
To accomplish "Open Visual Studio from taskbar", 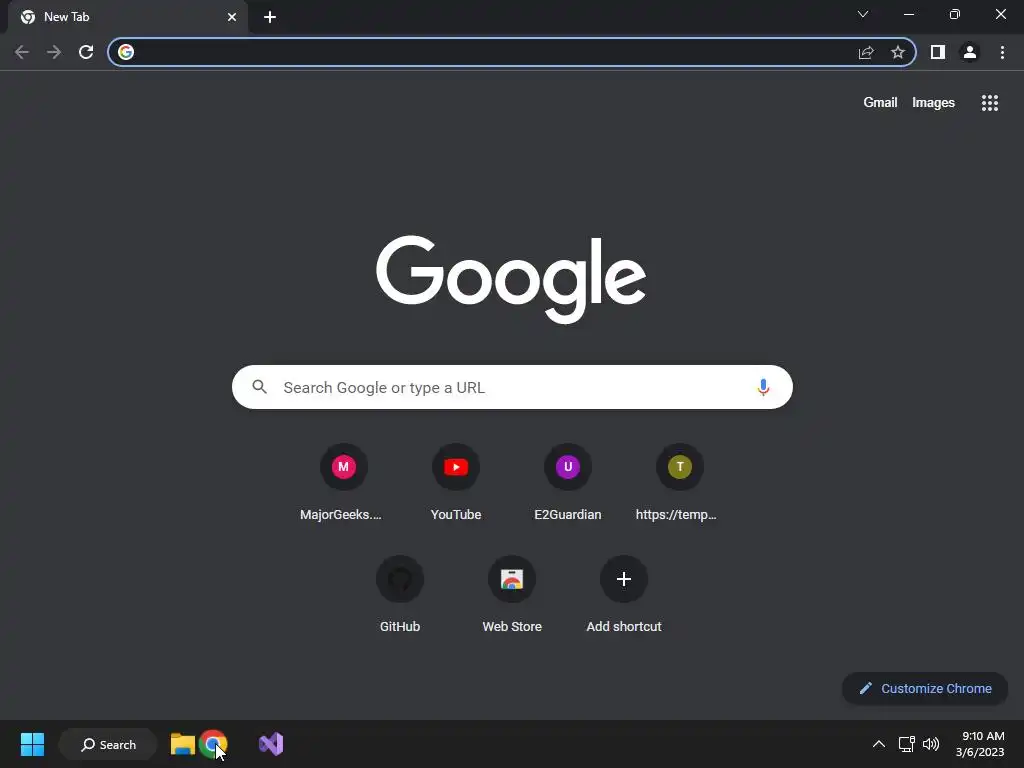I will pyautogui.click(x=271, y=744).
